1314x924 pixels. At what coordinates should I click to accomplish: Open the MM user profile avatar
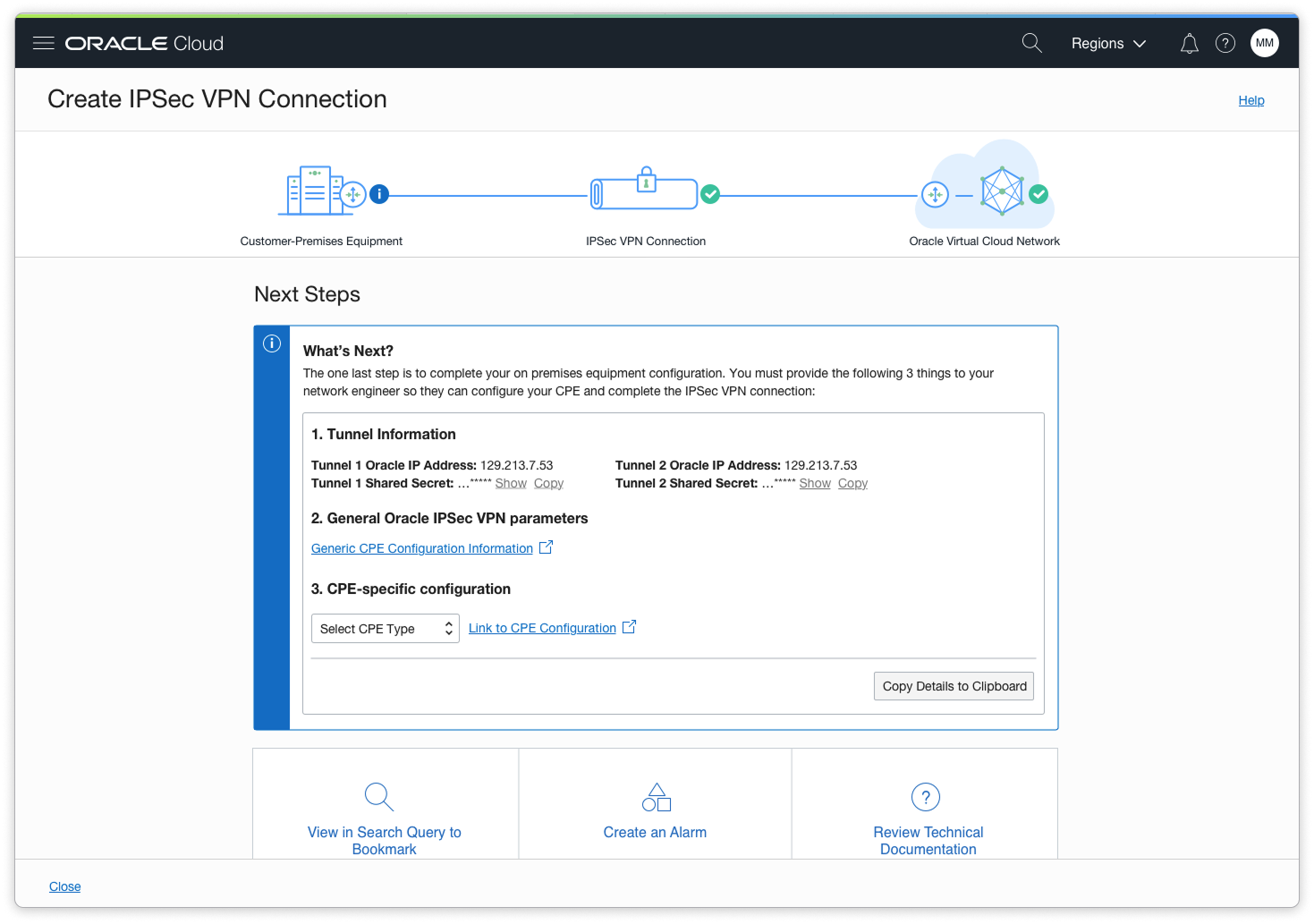pyautogui.click(x=1265, y=43)
